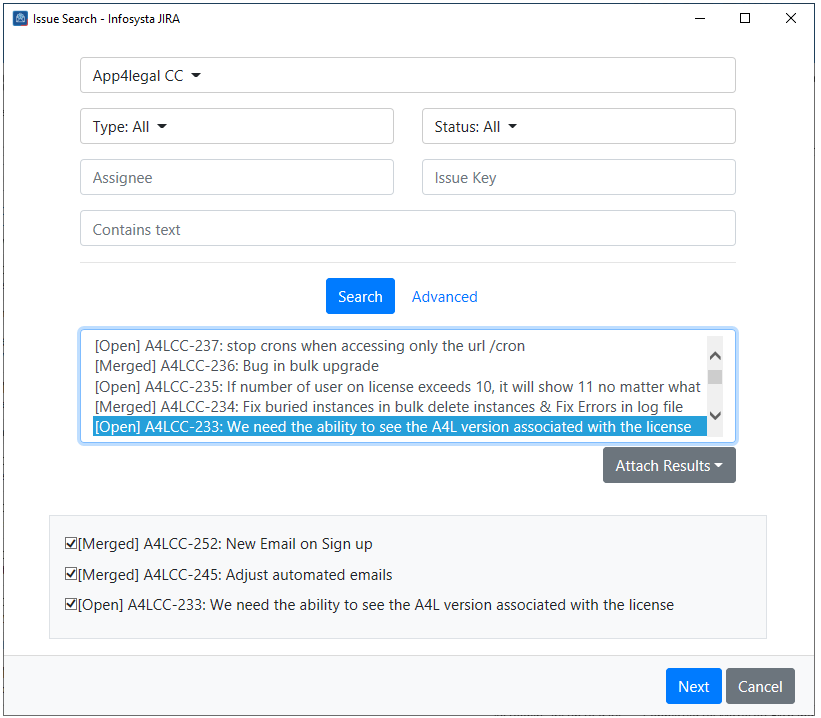
Task: Select A4LCC-237 stop crons result in list
Action: click(310, 346)
